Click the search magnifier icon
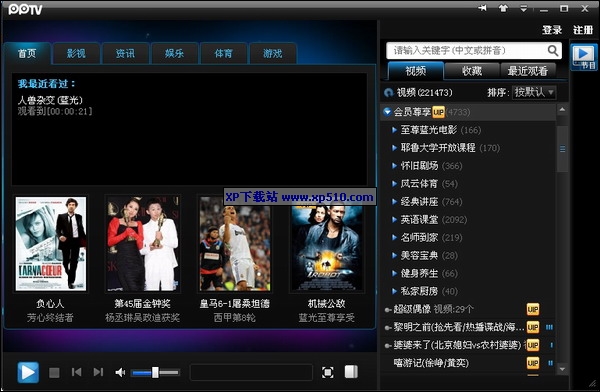This screenshot has height=392, width=600. pos(553,51)
